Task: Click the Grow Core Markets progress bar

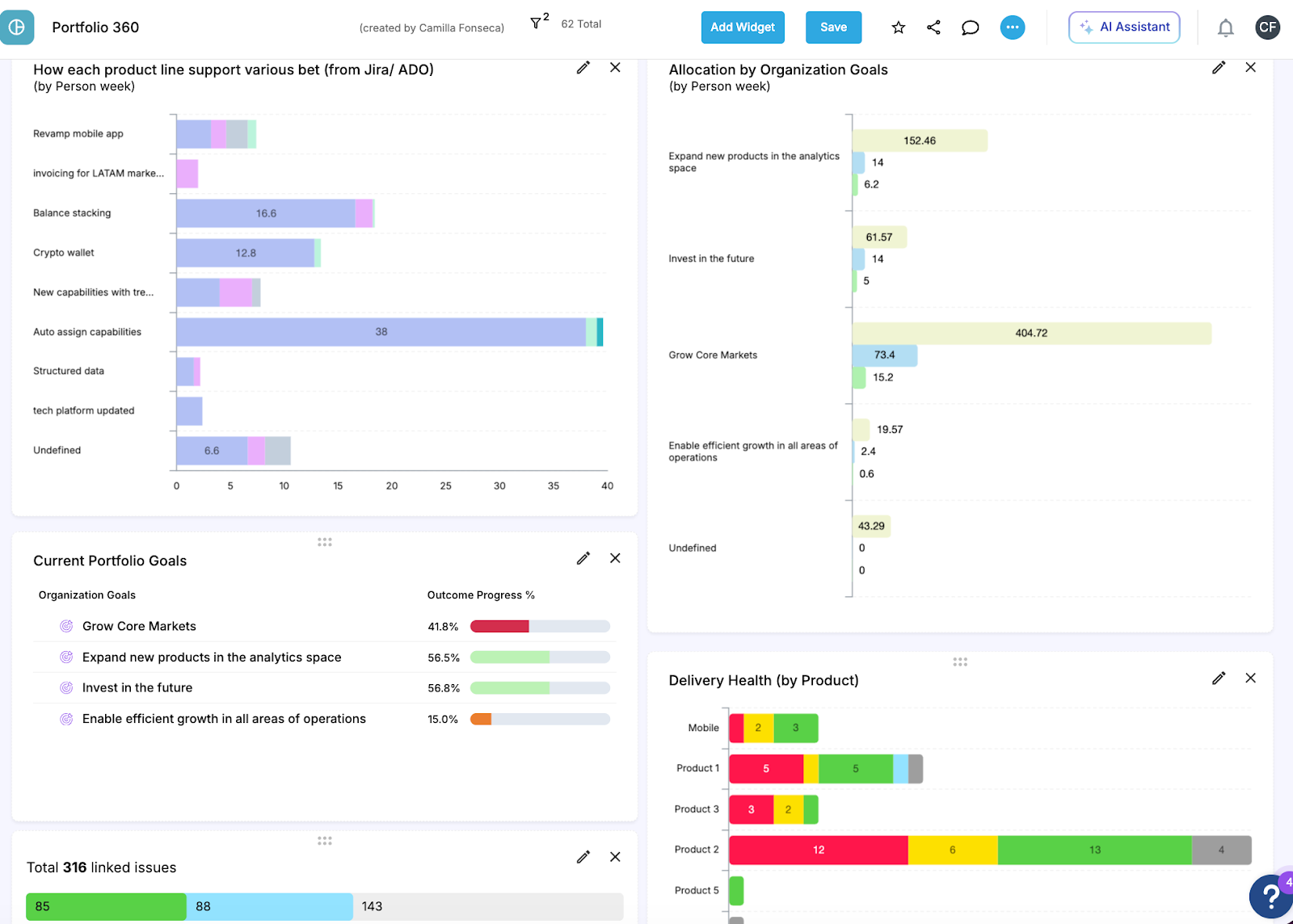Action: click(539, 626)
